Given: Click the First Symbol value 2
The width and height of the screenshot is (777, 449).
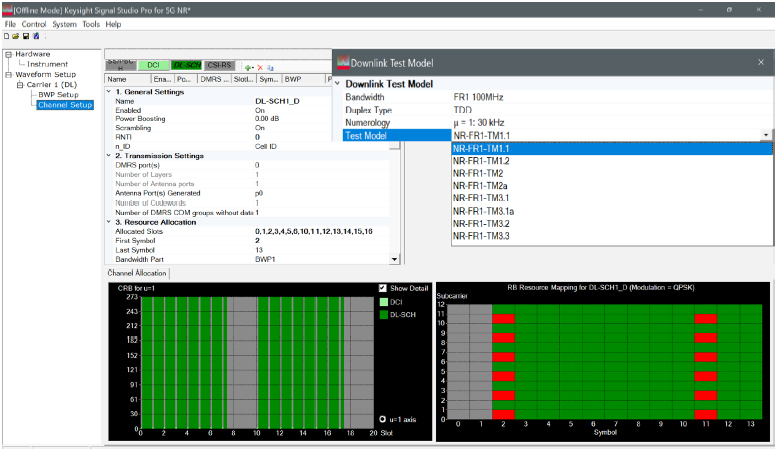Looking at the screenshot, I should (257, 240).
